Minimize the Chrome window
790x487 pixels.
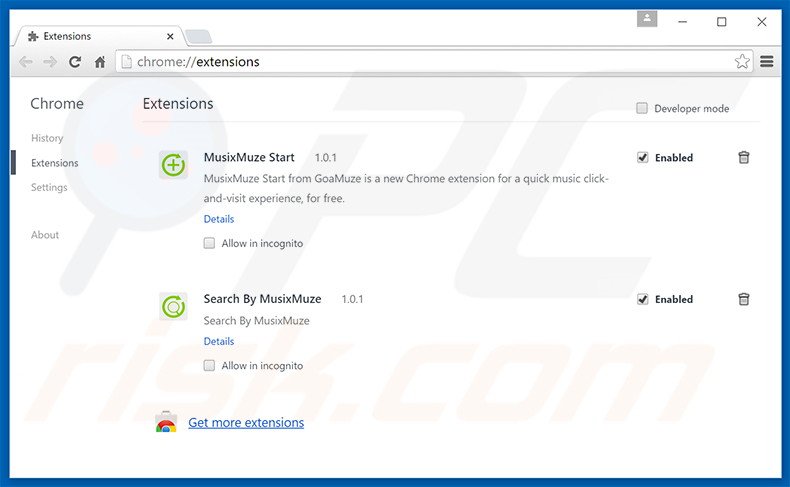pos(683,22)
